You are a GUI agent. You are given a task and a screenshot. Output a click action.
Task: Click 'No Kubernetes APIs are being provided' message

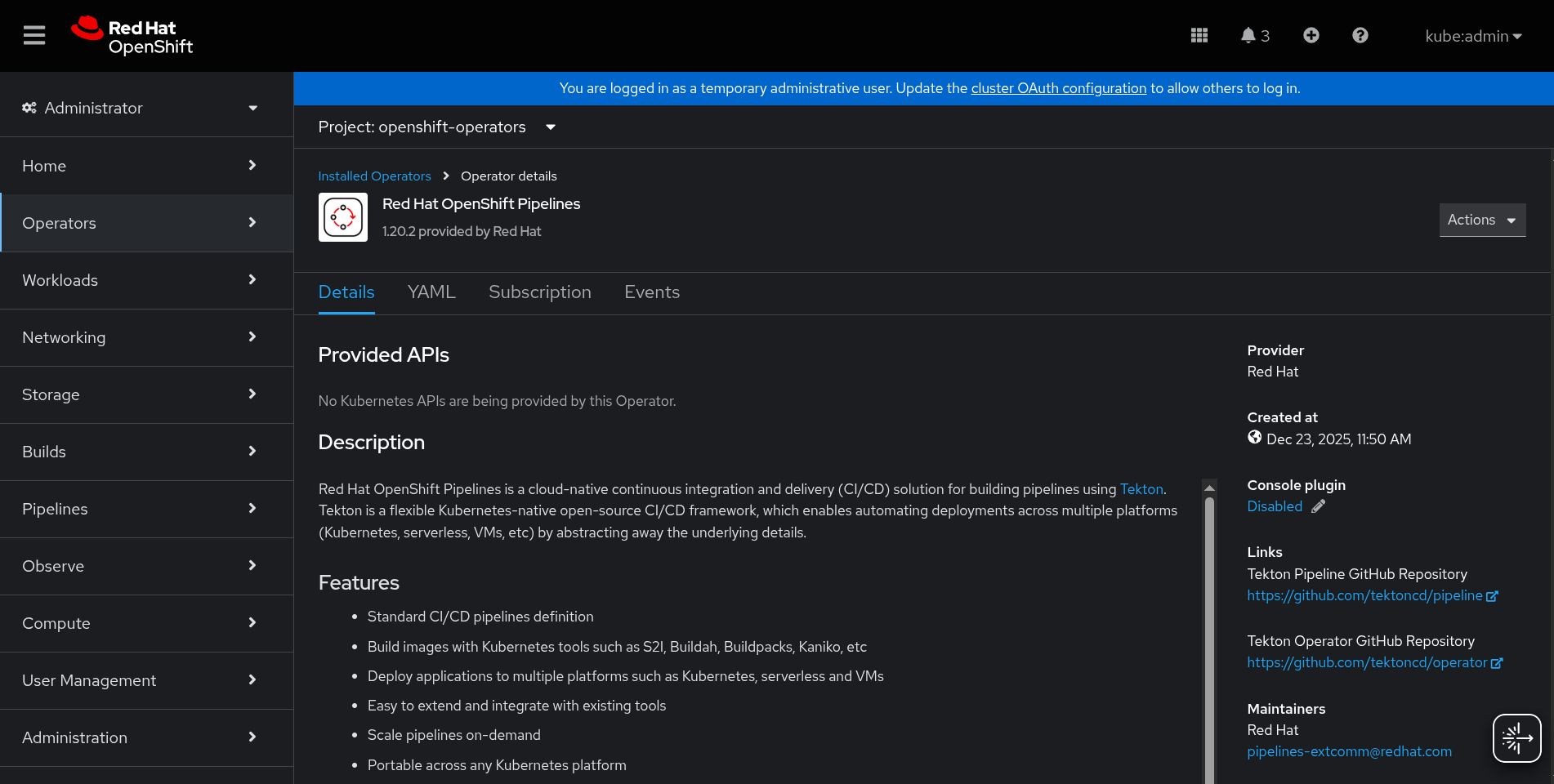498,401
